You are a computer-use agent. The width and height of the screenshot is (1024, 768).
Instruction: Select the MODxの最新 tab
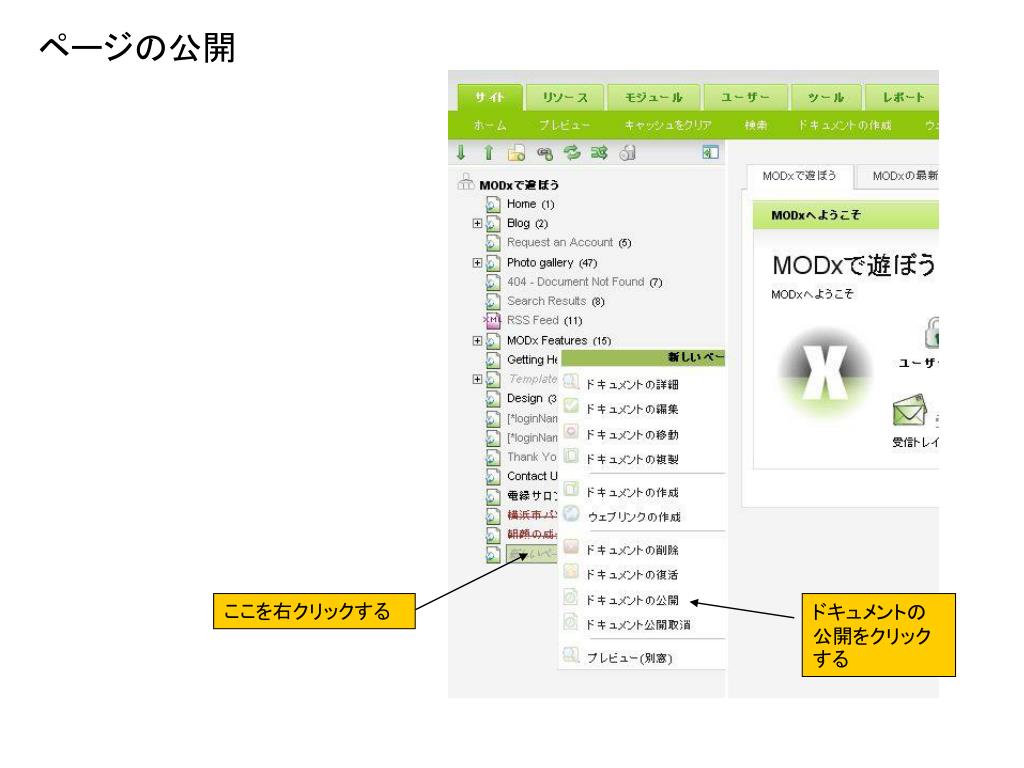899,176
